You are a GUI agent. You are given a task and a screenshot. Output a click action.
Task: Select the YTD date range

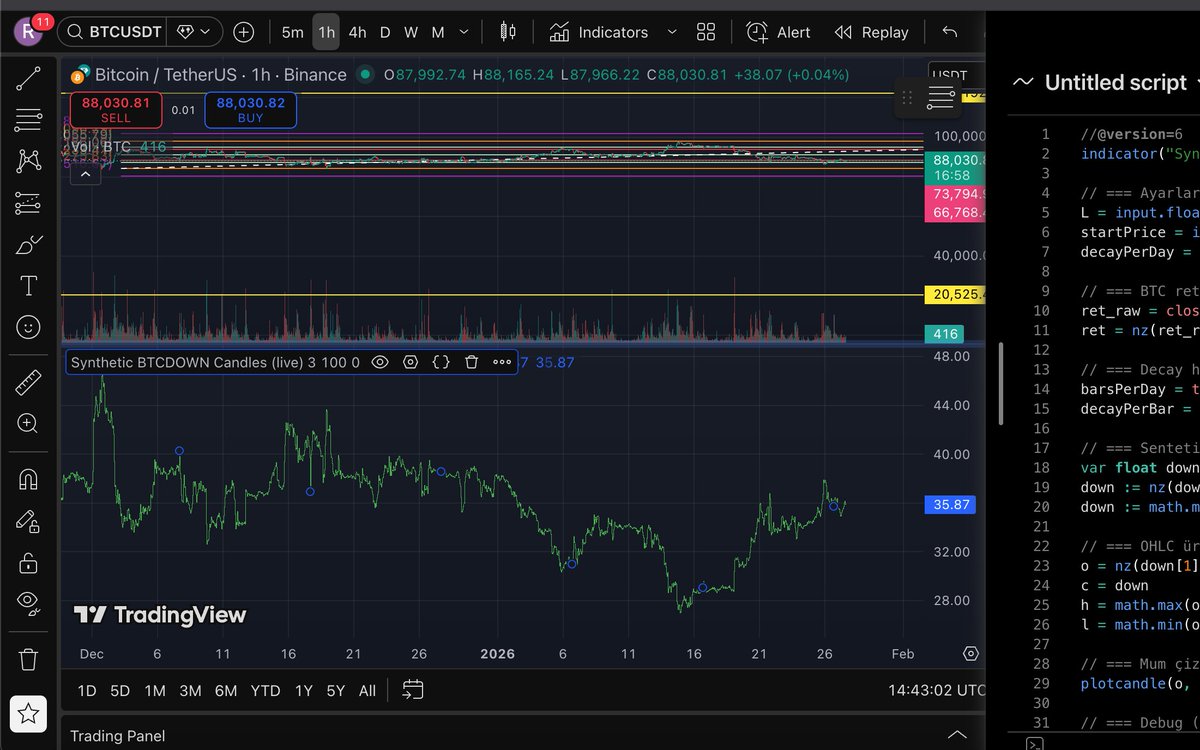coord(265,690)
